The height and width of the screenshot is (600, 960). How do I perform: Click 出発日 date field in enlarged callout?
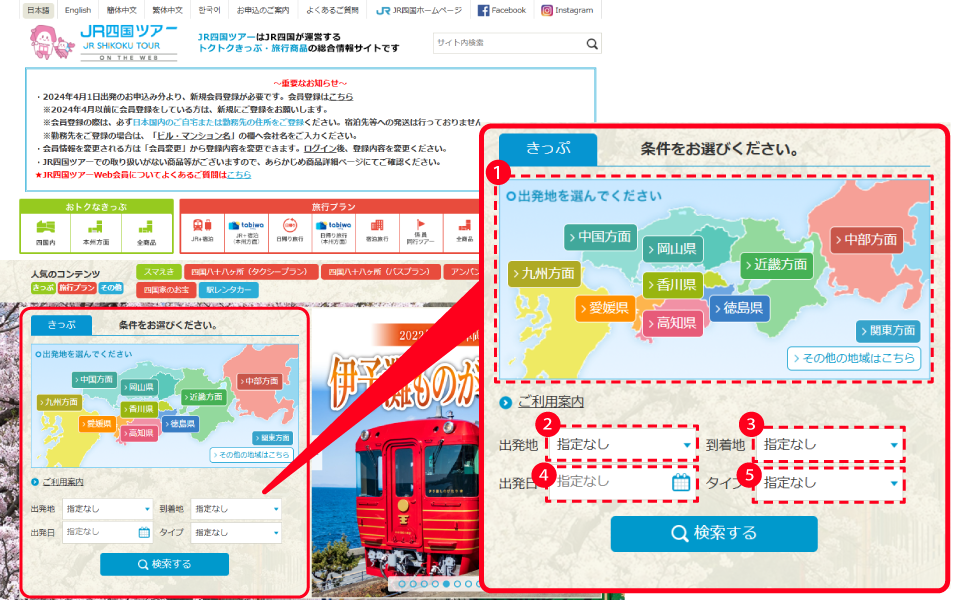pyautogui.click(x=623, y=482)
